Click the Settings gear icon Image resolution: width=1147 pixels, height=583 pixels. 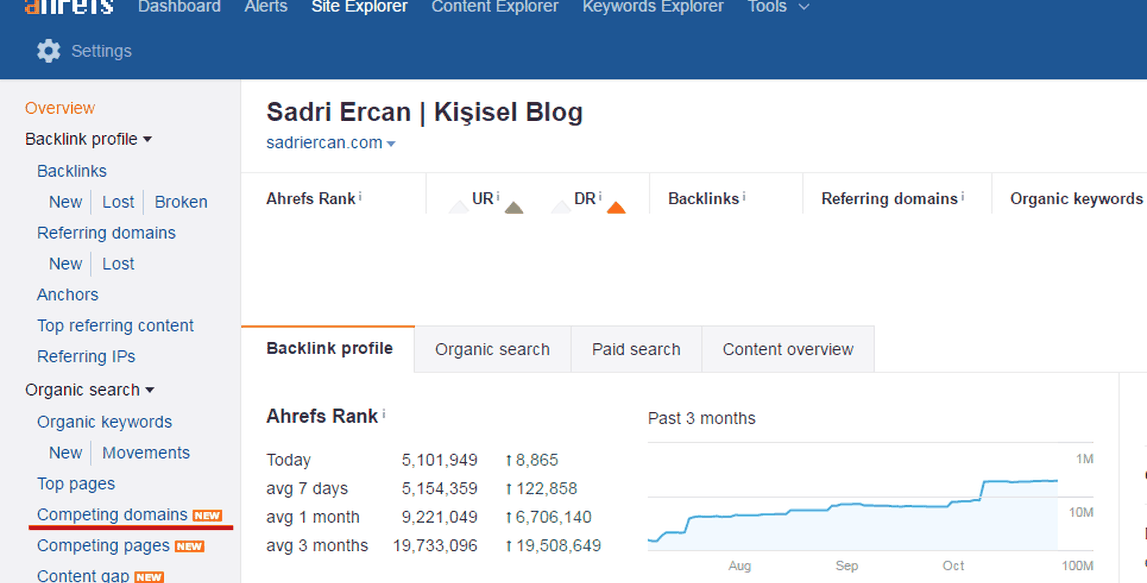point(48,50)
